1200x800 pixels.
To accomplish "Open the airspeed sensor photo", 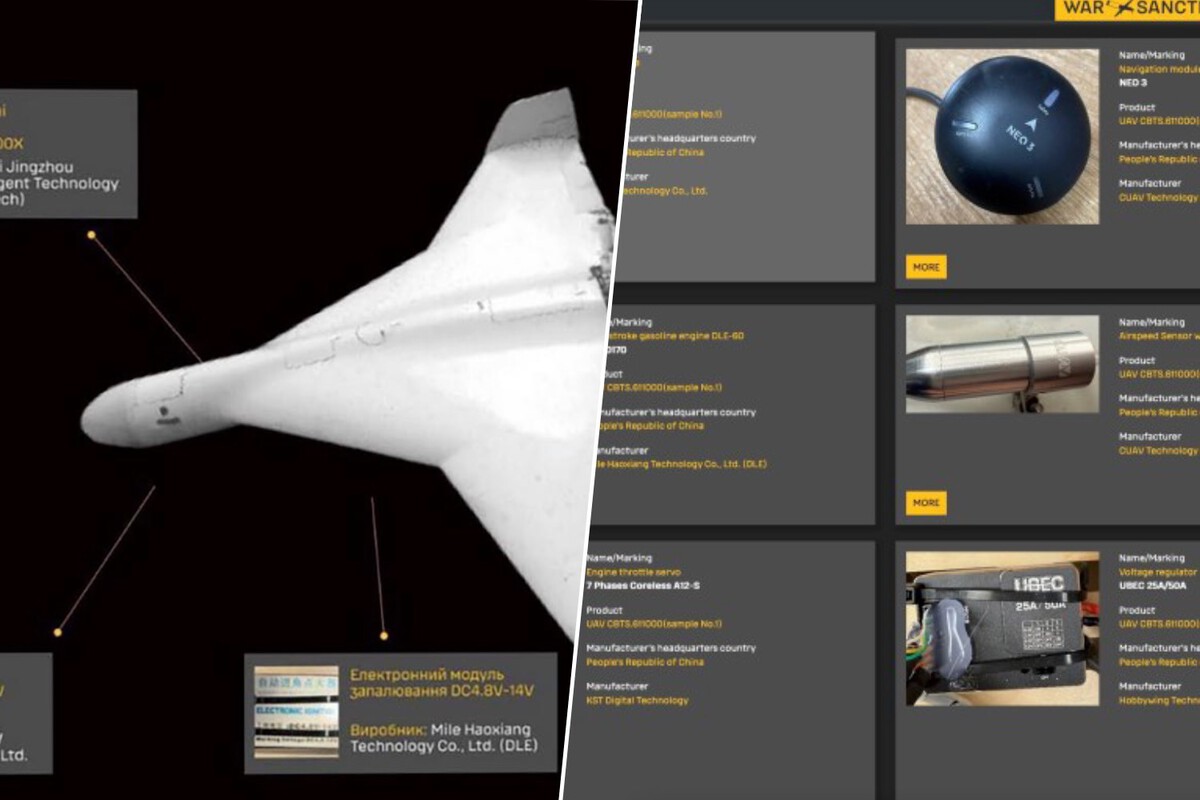I will click(1001, 364).
